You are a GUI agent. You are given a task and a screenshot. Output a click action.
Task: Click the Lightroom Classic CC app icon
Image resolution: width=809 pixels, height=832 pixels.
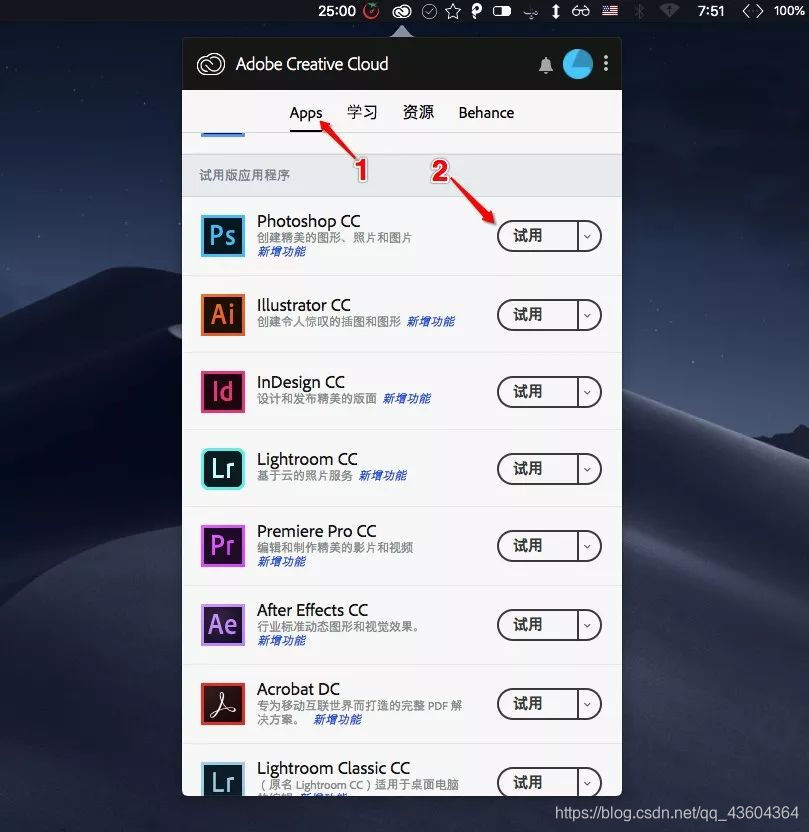point(223,778)
